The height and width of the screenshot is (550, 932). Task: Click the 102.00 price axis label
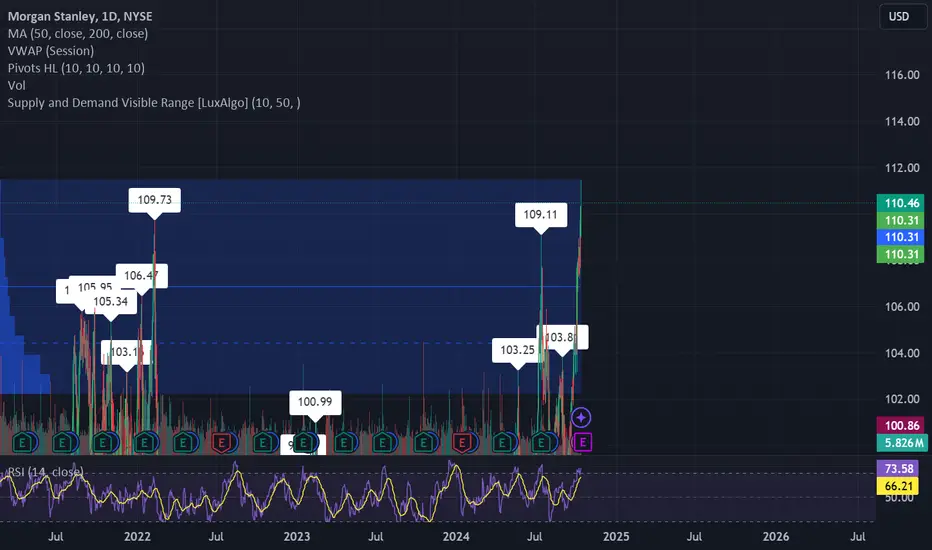coord(902,399)
